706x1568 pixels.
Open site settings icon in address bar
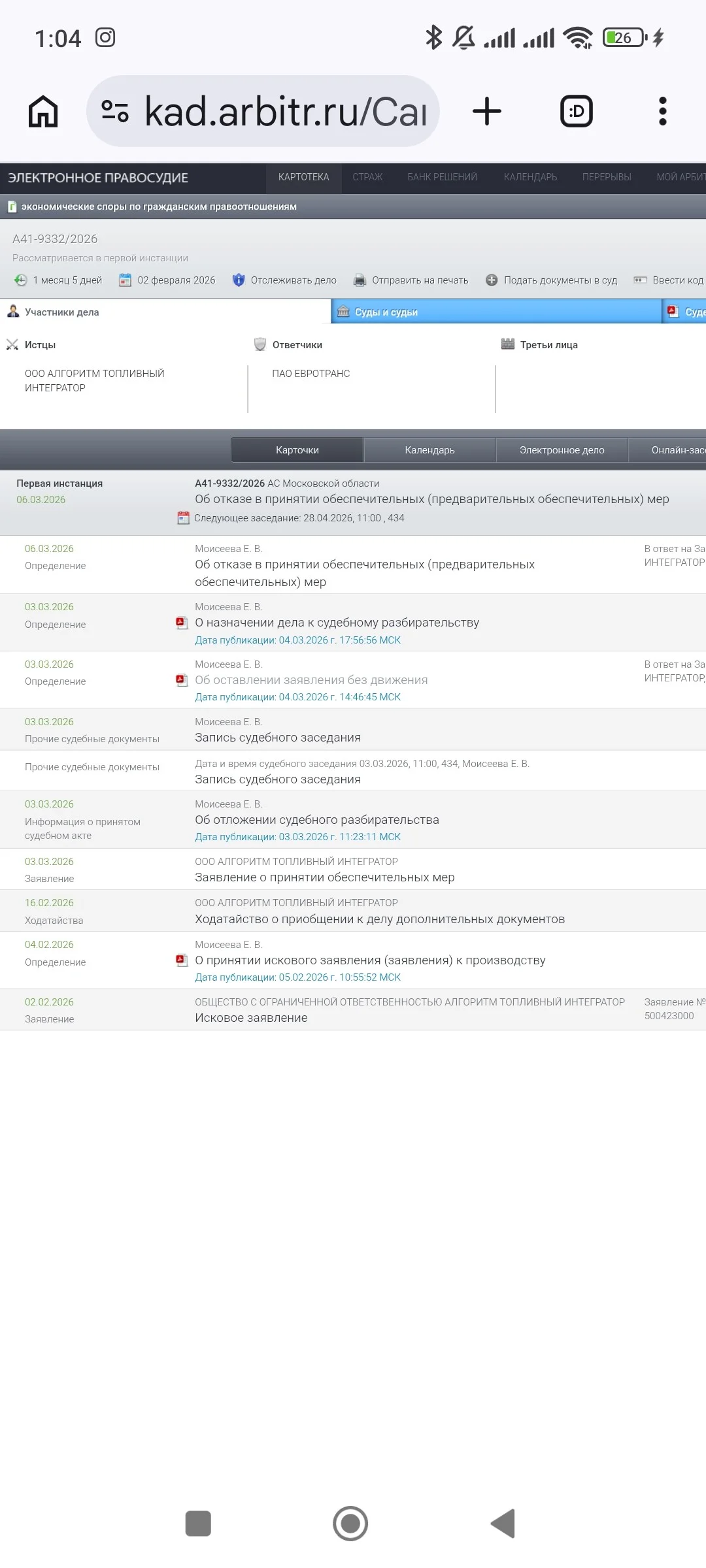115,111
